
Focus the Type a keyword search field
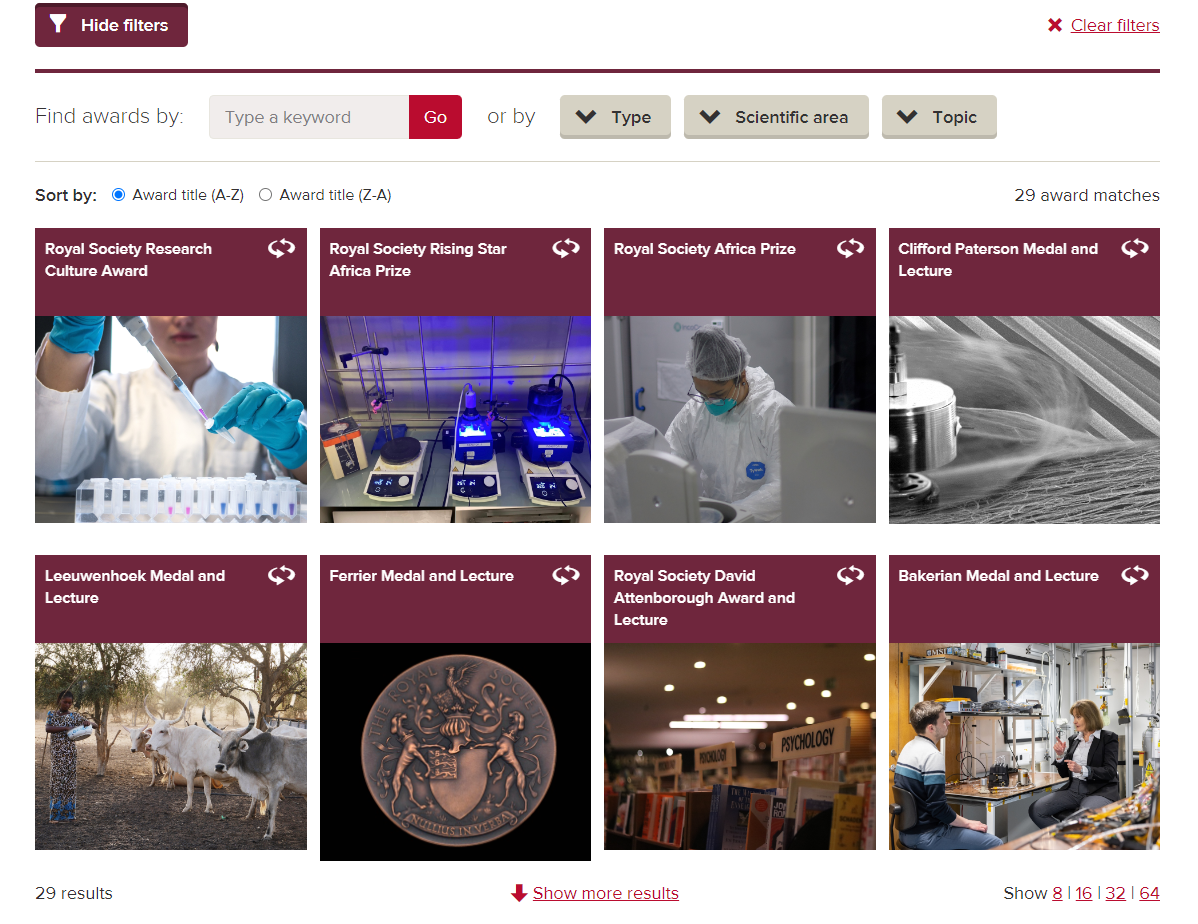point(309,117)
